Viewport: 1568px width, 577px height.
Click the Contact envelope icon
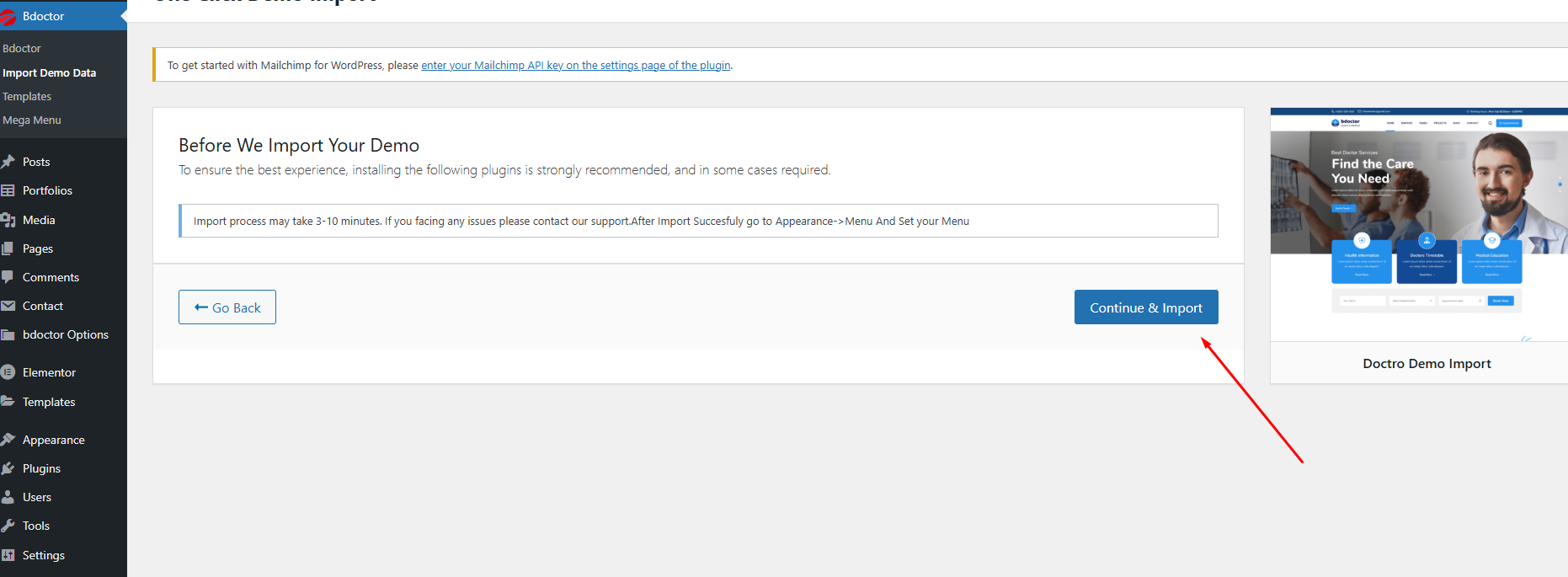pyautogui.click(x=8, y=306)
